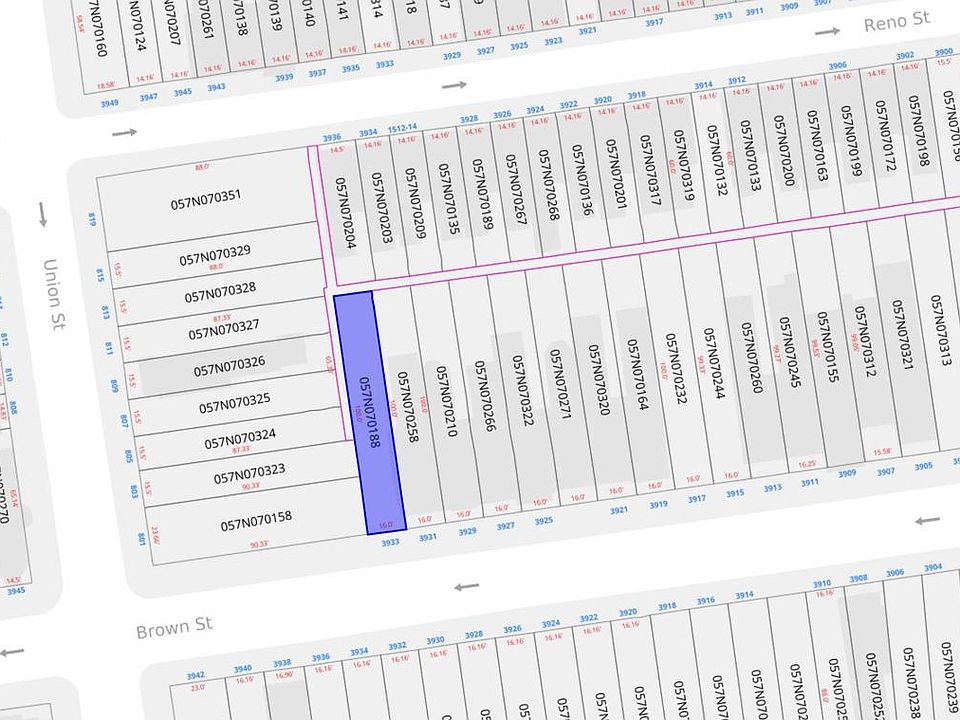Select parcel 057N070232
Viewport: 960px width, 720px height.
pos(677,369)
